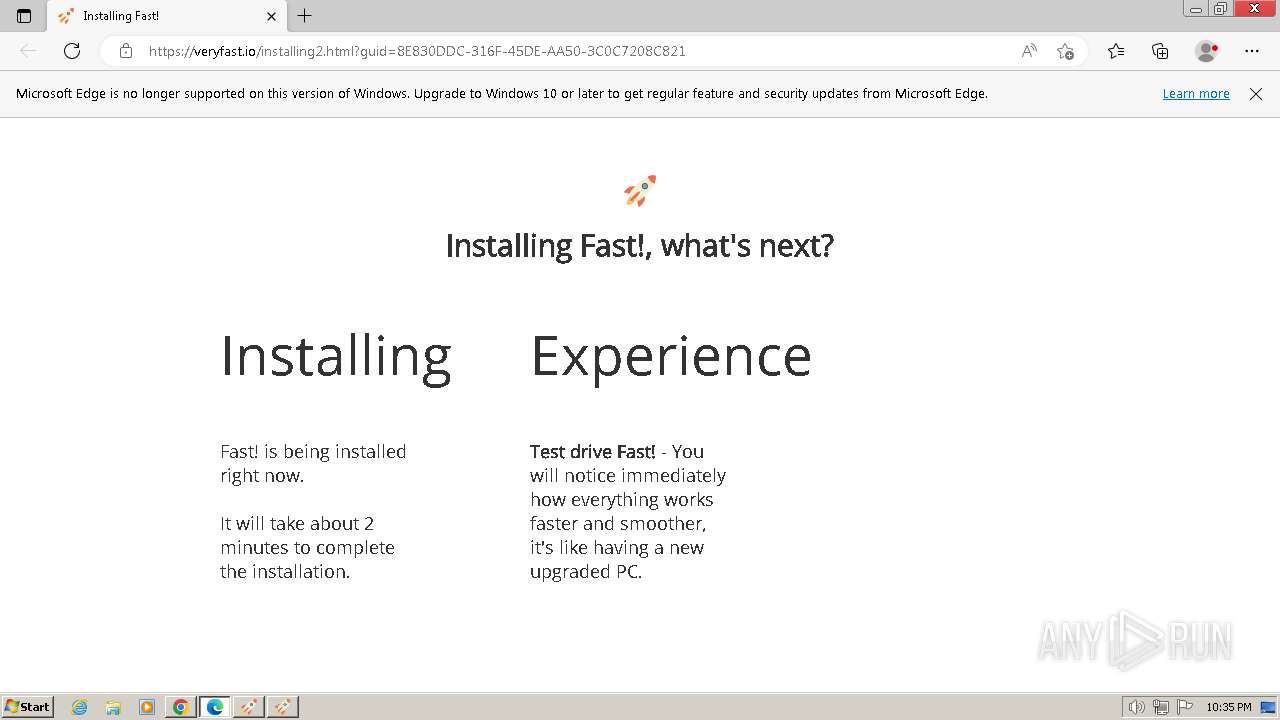Open the profile avatar icon
Image resolution: width=1280 pixels, height=720 pixels.
(x=1206, y=51)
